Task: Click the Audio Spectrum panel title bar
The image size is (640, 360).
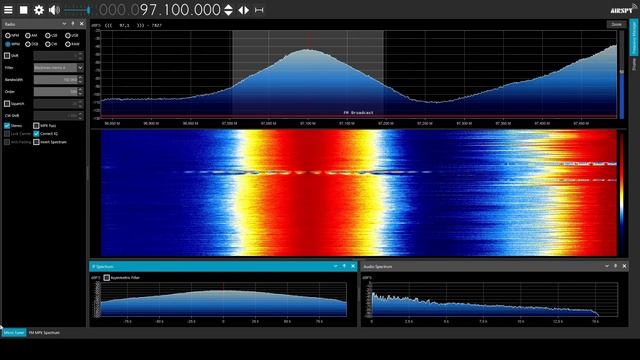Action: click(494, 266)
